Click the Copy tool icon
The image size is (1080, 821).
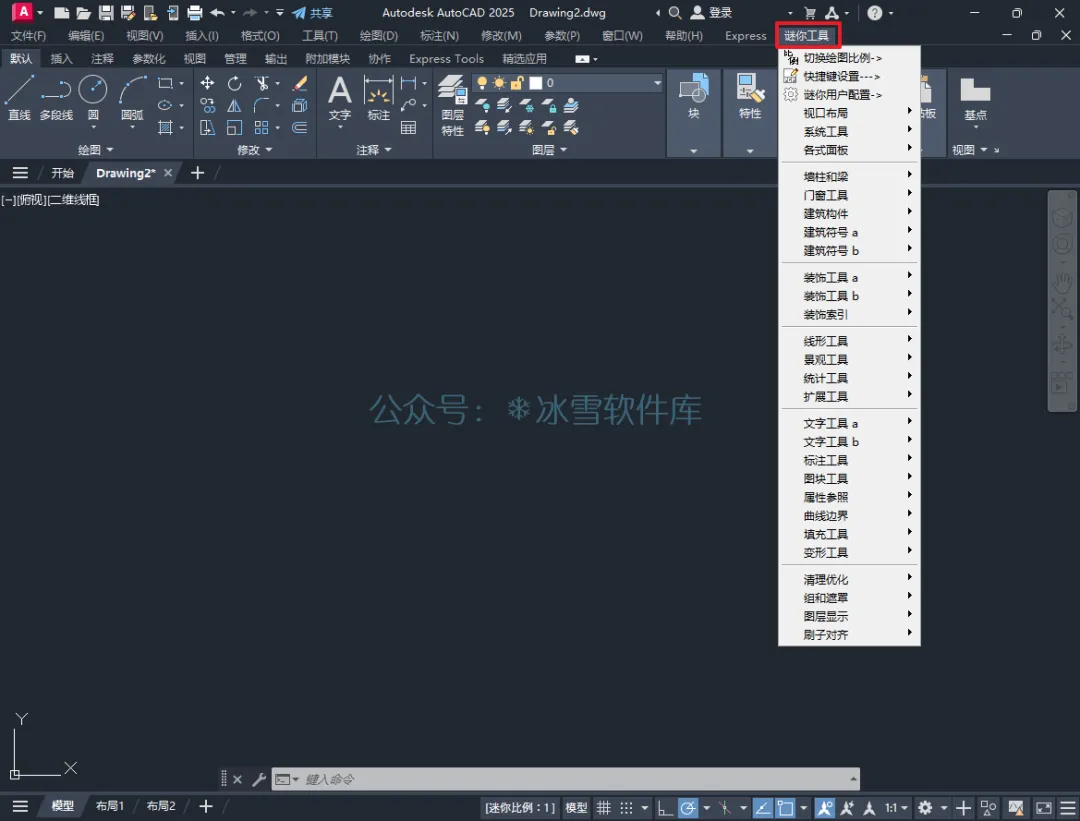tap(207, 105)
